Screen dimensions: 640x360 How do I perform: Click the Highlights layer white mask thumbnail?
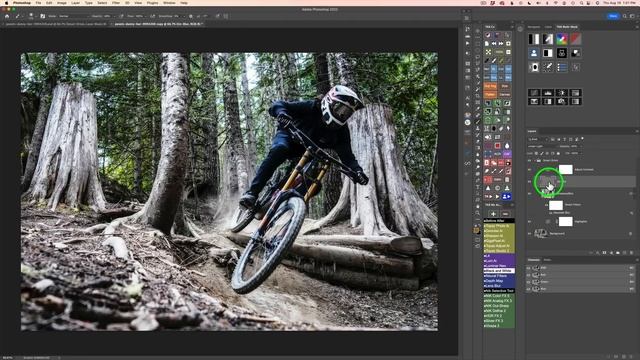(565, 222)
